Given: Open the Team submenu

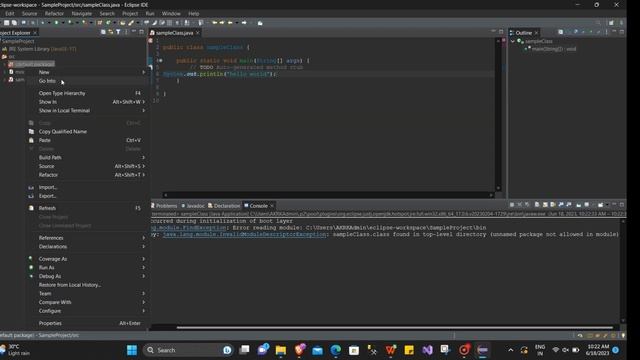Looking at the screenshot, I should 45,293.
